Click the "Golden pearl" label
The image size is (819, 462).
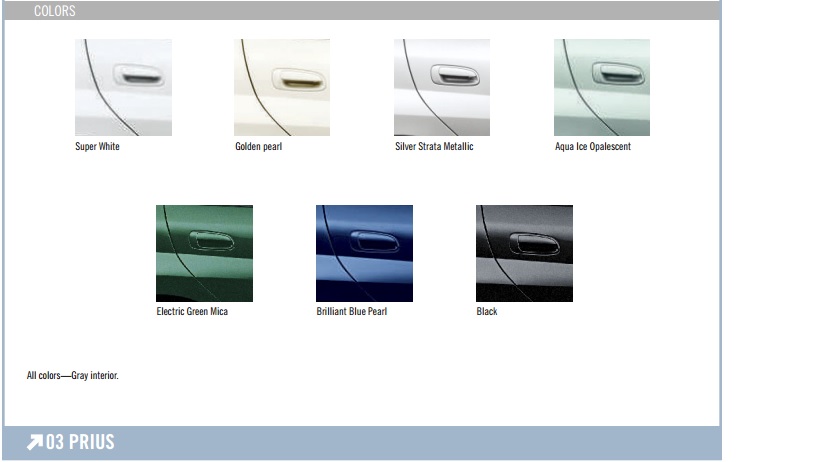(259, 147)
